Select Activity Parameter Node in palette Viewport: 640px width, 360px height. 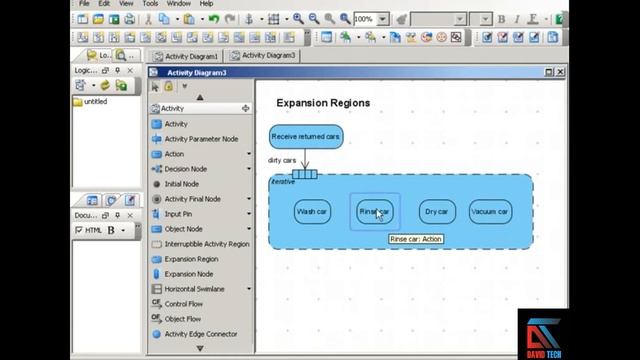pos(195,139)
